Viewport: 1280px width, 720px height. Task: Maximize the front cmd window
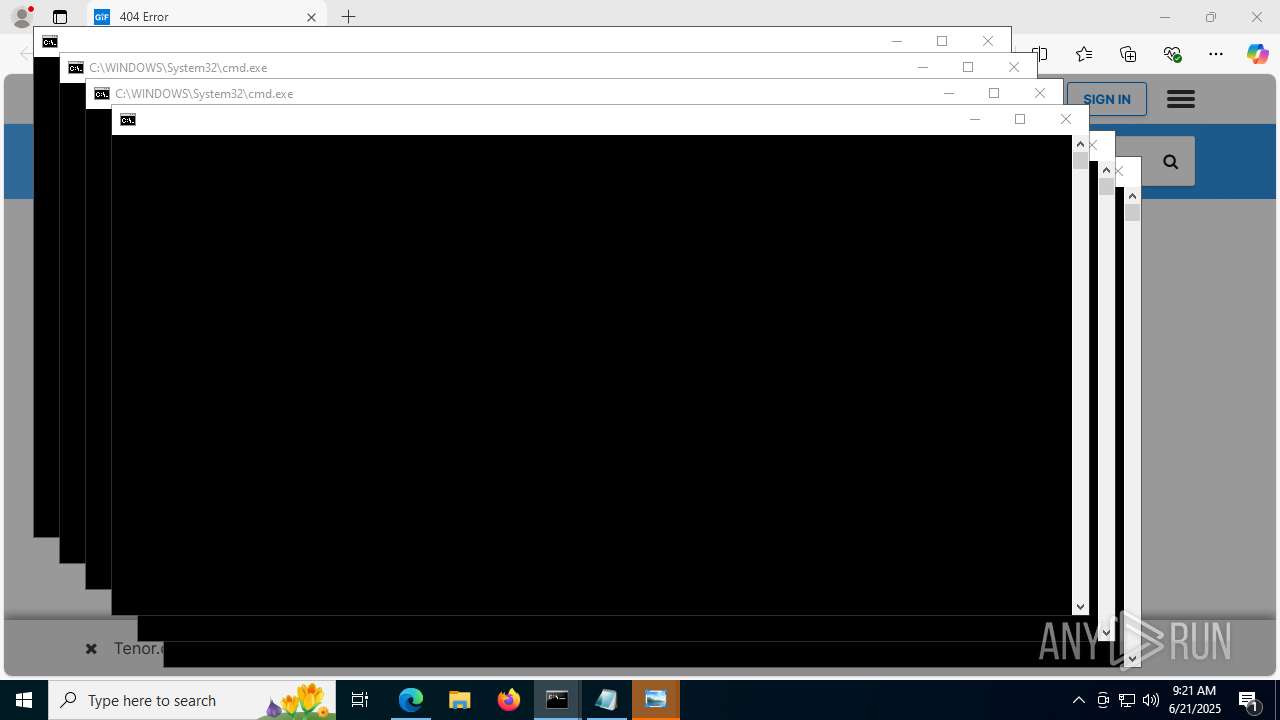1020,119
